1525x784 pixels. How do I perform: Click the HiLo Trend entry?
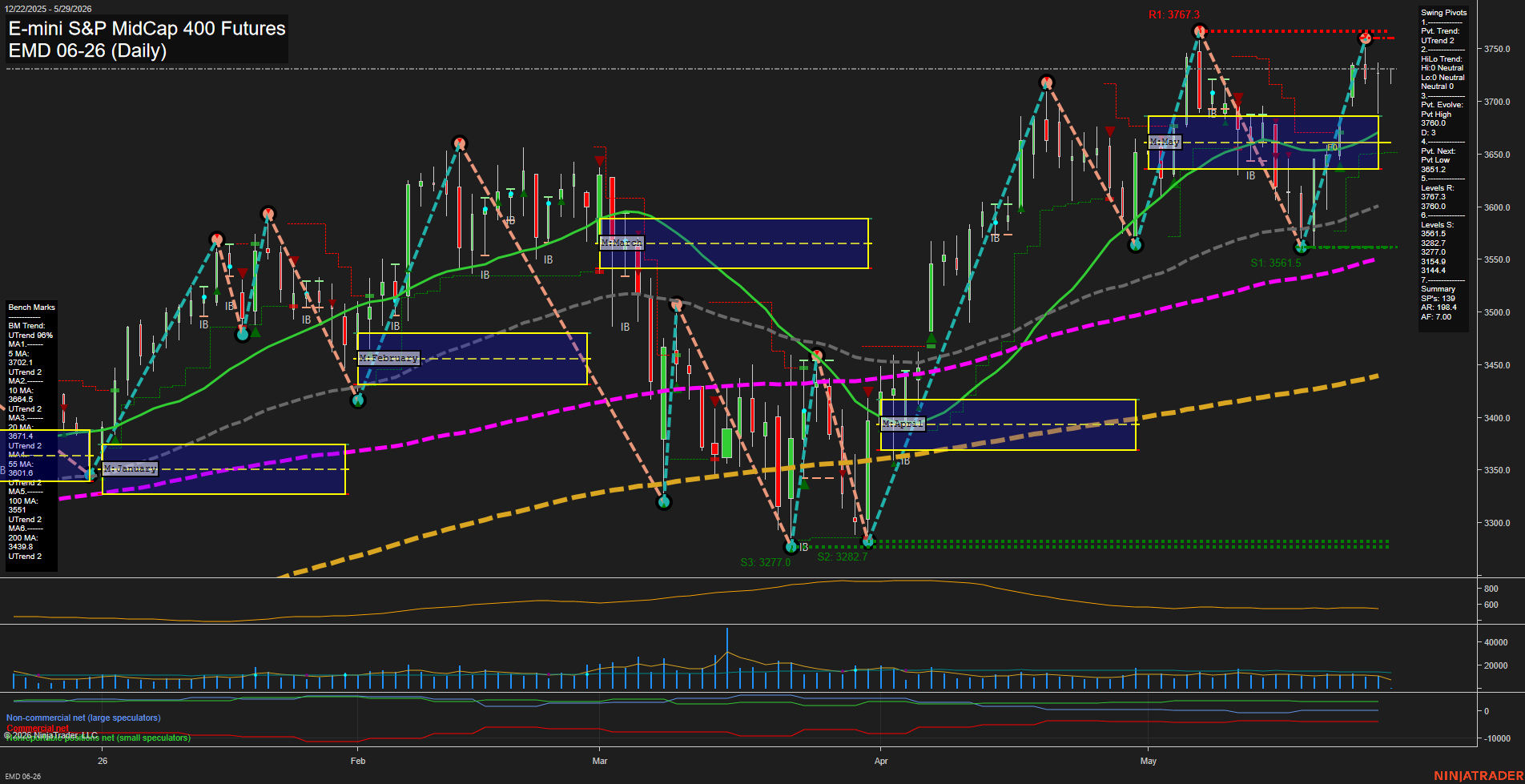1442,59
